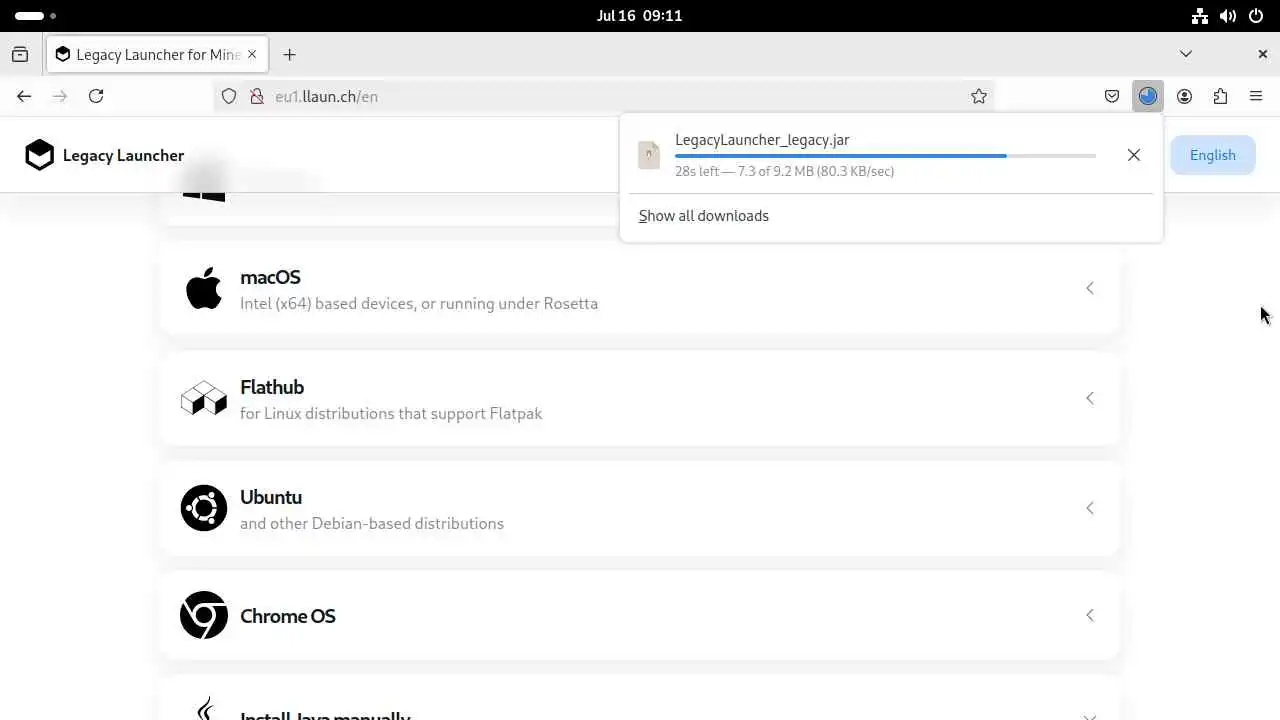Image resolution: width=1280 pixels, height=720 pixels.
Task: Click 'for Linux distributions that support Flatpak'
Action: [391, 413]
